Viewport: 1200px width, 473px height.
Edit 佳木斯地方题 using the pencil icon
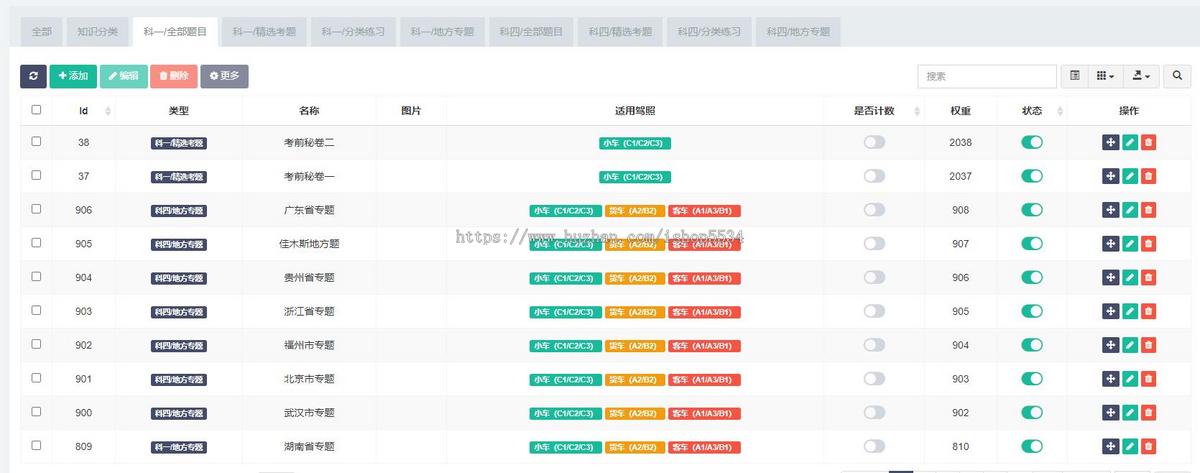tap(1129, 244)
